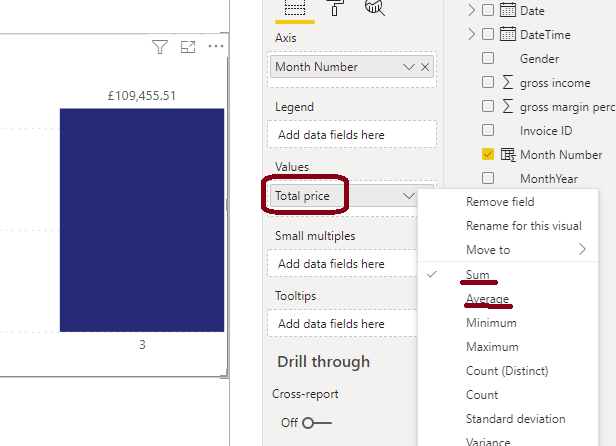Select Count (Distinct) aggregation
The width and height of the screenshot is (616, 446).
(507, 371)
